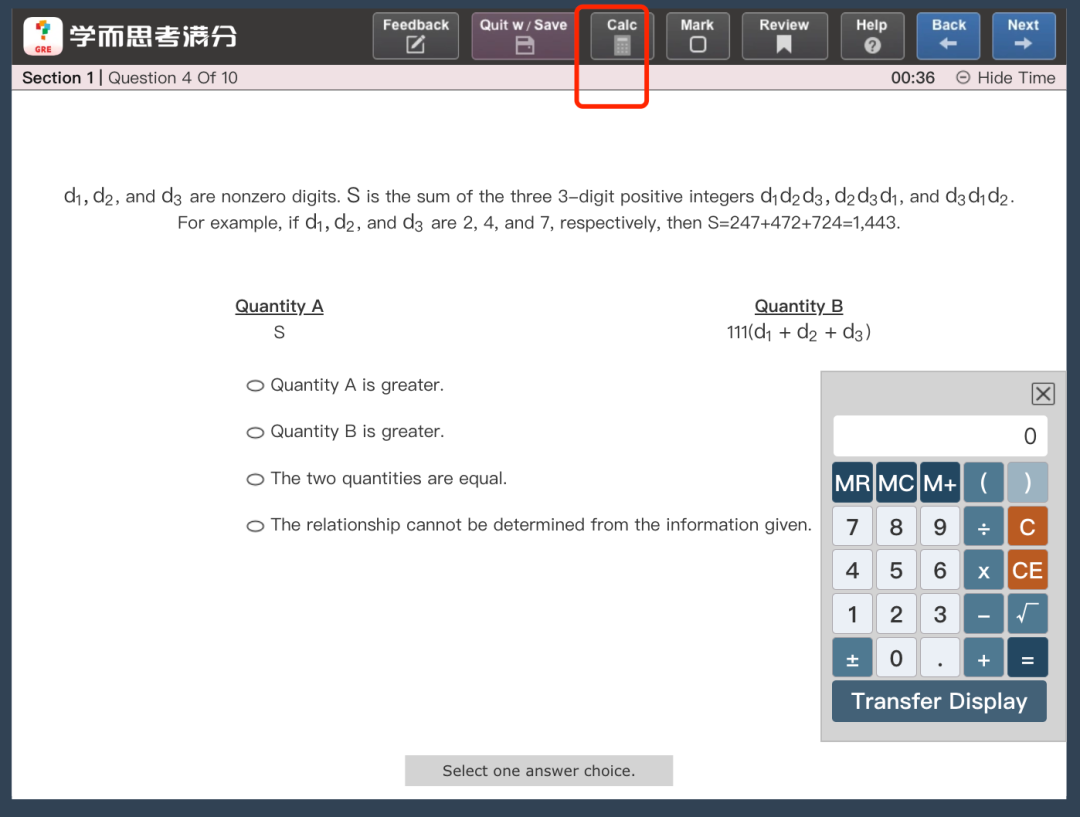Image resolution: width=1080 pixels, height=817 pixels.
Task: Click calculator C clear key
Action: click(1028, 527)
